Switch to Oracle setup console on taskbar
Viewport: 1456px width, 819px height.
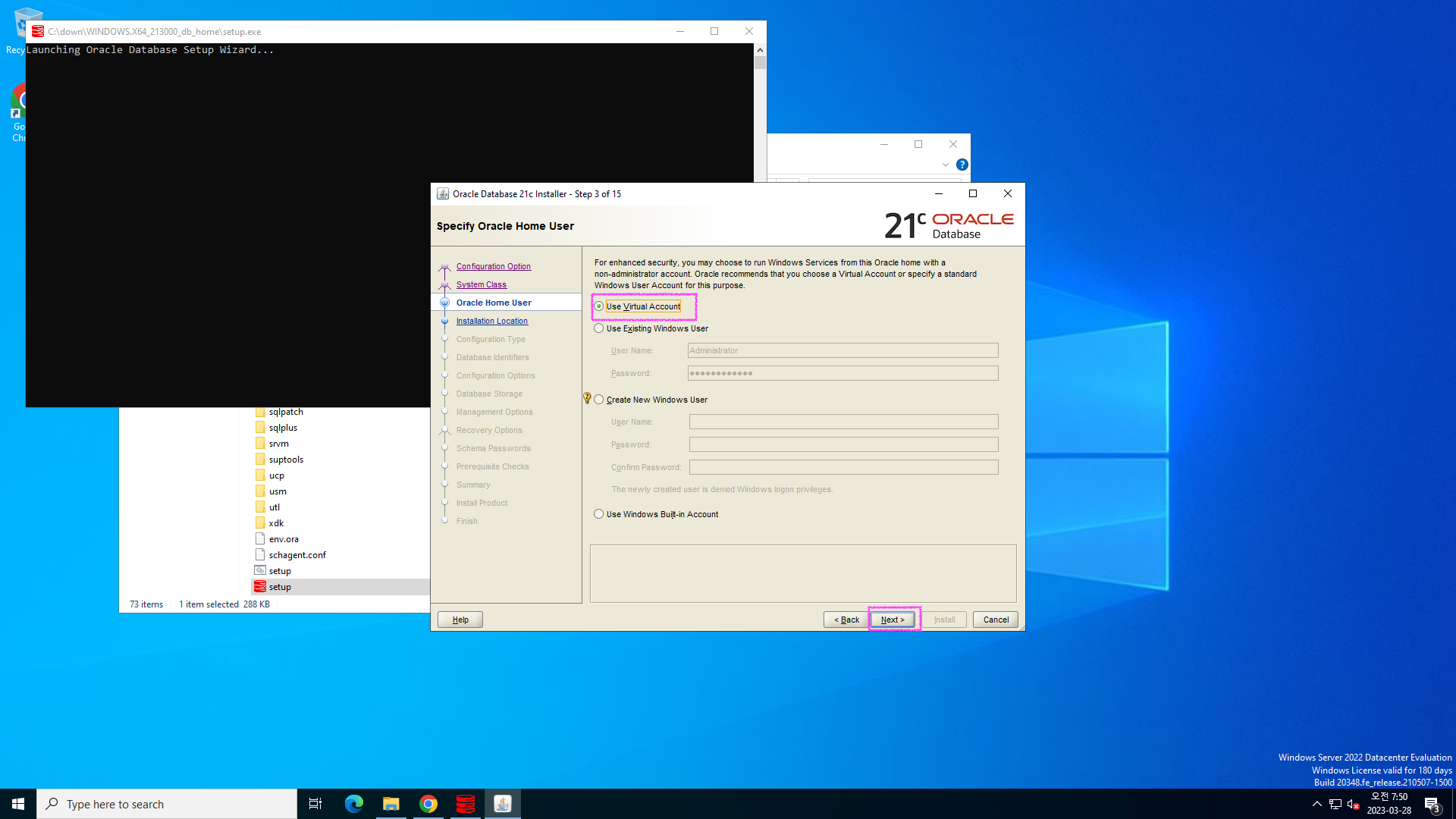pos(466,804)
